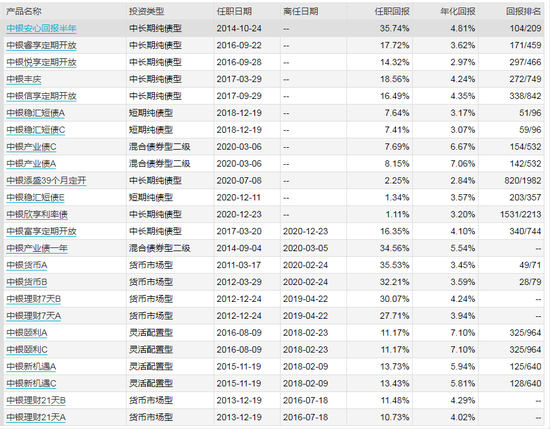The image size is (550, 429).
Task: Select 短期纯债型 in 中银稳汇短债E row
Action: coord(151,197)
